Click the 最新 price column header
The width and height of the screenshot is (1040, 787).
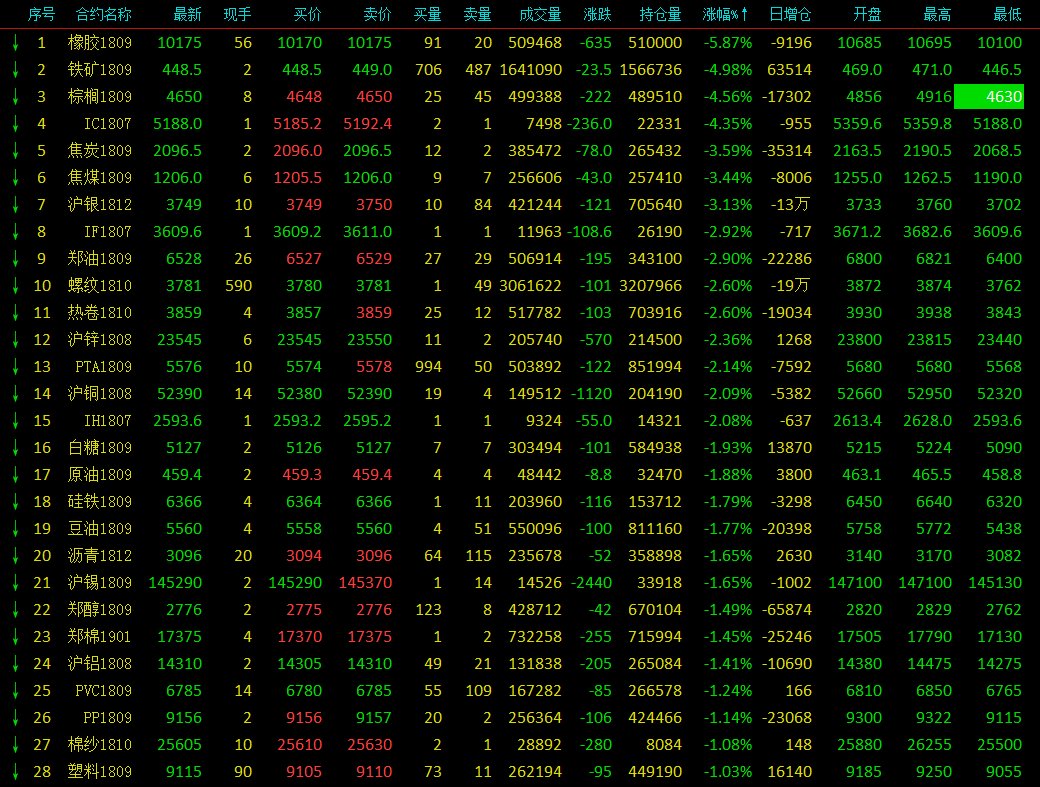187,15
